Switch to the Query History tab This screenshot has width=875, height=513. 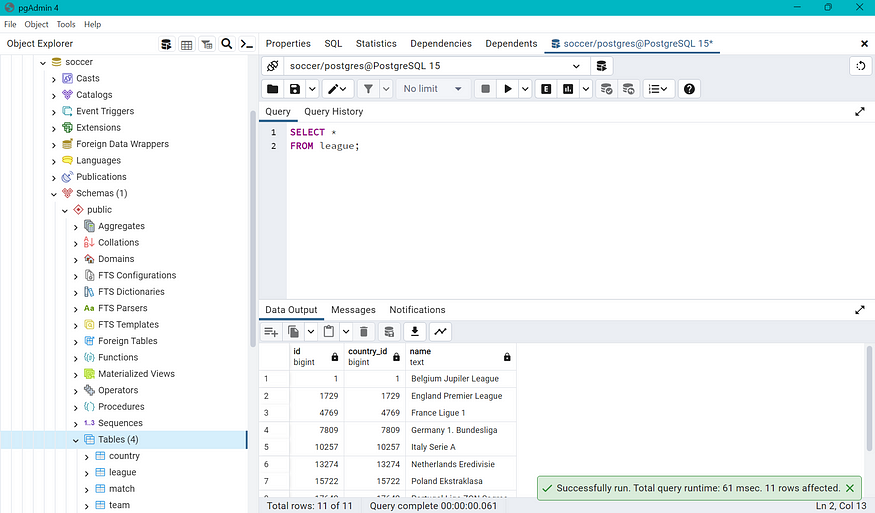334,112
